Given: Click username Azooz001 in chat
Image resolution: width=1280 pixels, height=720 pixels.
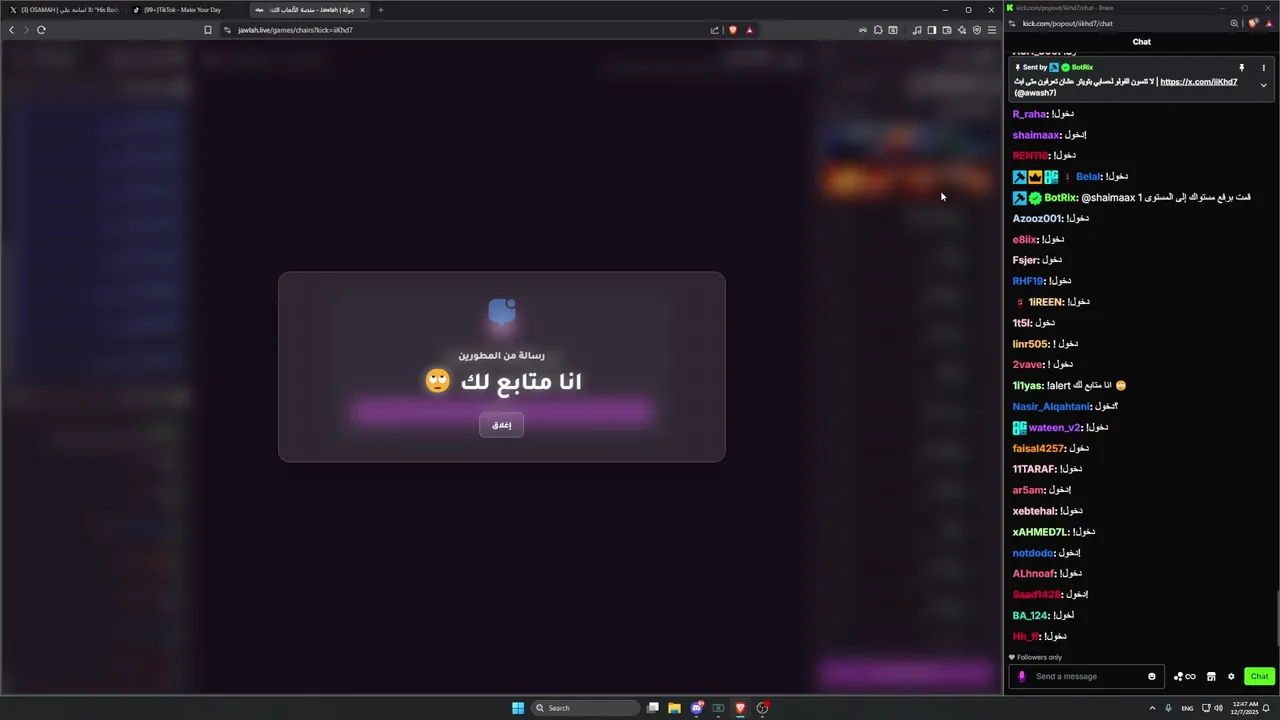Looking at the screenshot, I should pos(1037,219).
